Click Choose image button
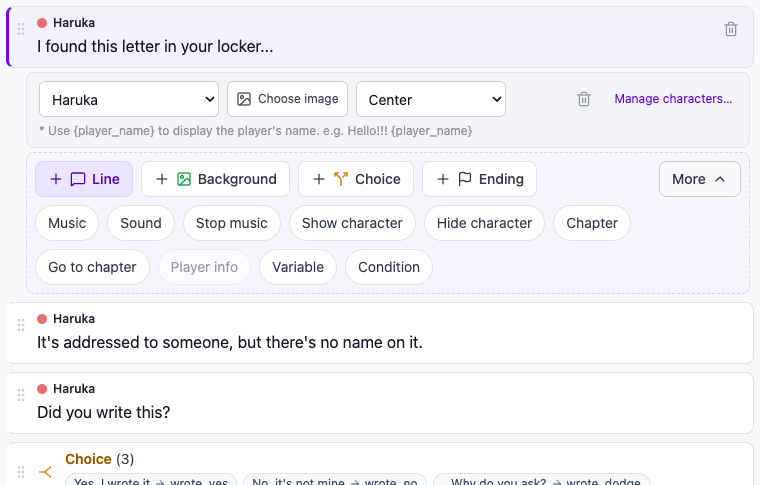760x485 pixels. click(x=287, y=99)
